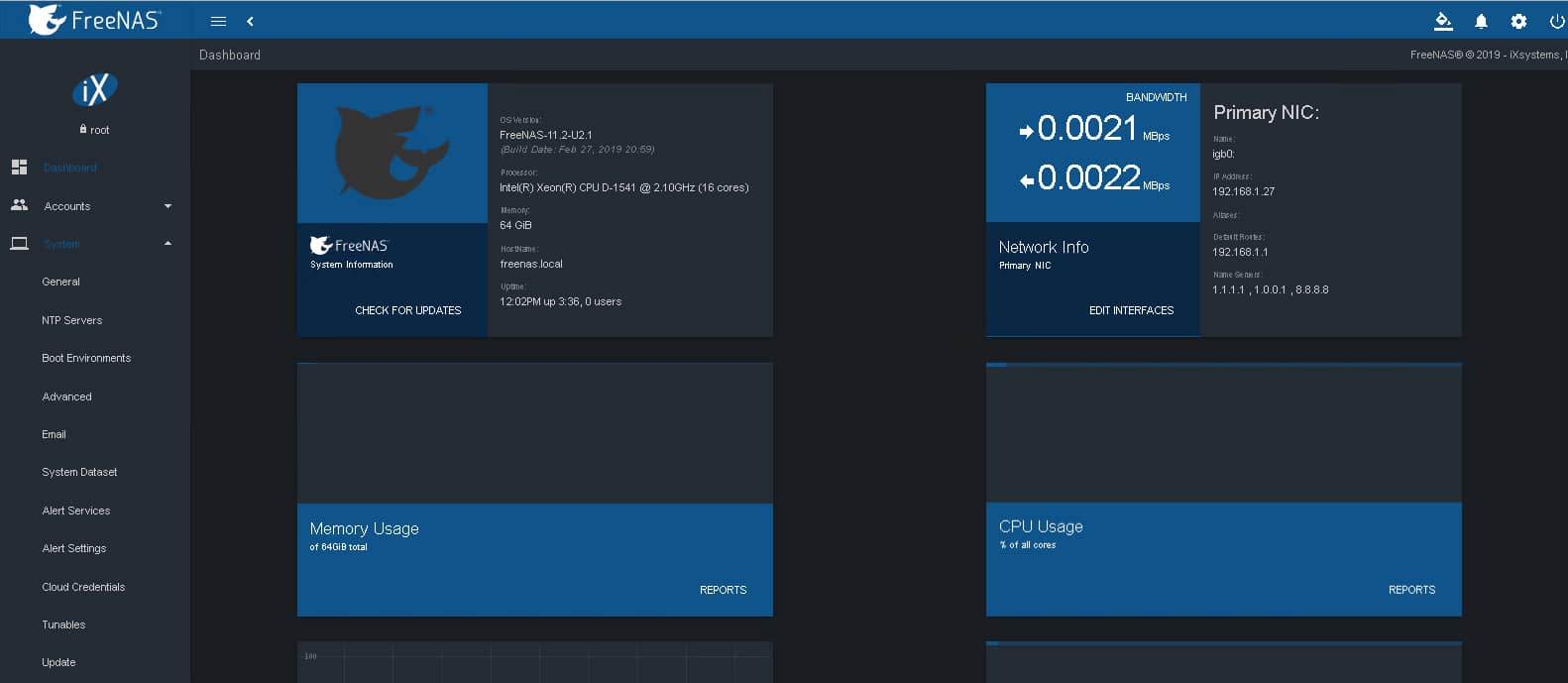This screenshot has width=1568, height=683.
Task: Open Dashboard in the sidebar
Action: click(x=70, y=168)
